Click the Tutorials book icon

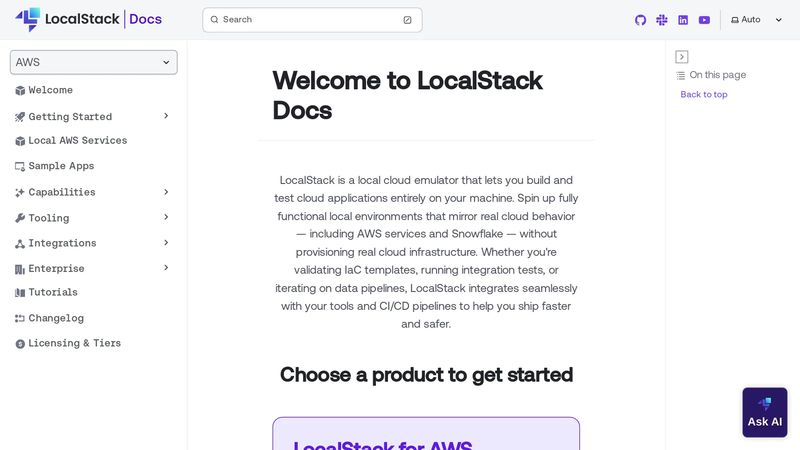[x=20, y=292]
